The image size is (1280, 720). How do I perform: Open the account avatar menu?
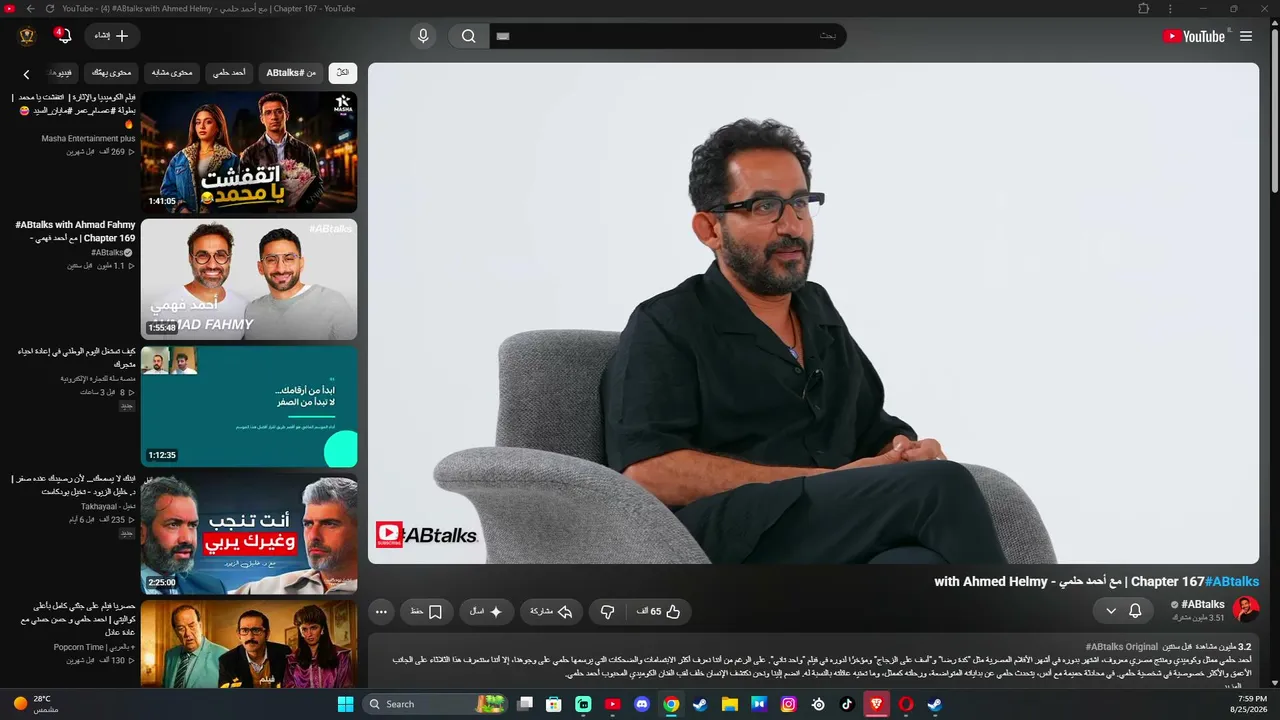pyautogui.click(x=27, y=36)
